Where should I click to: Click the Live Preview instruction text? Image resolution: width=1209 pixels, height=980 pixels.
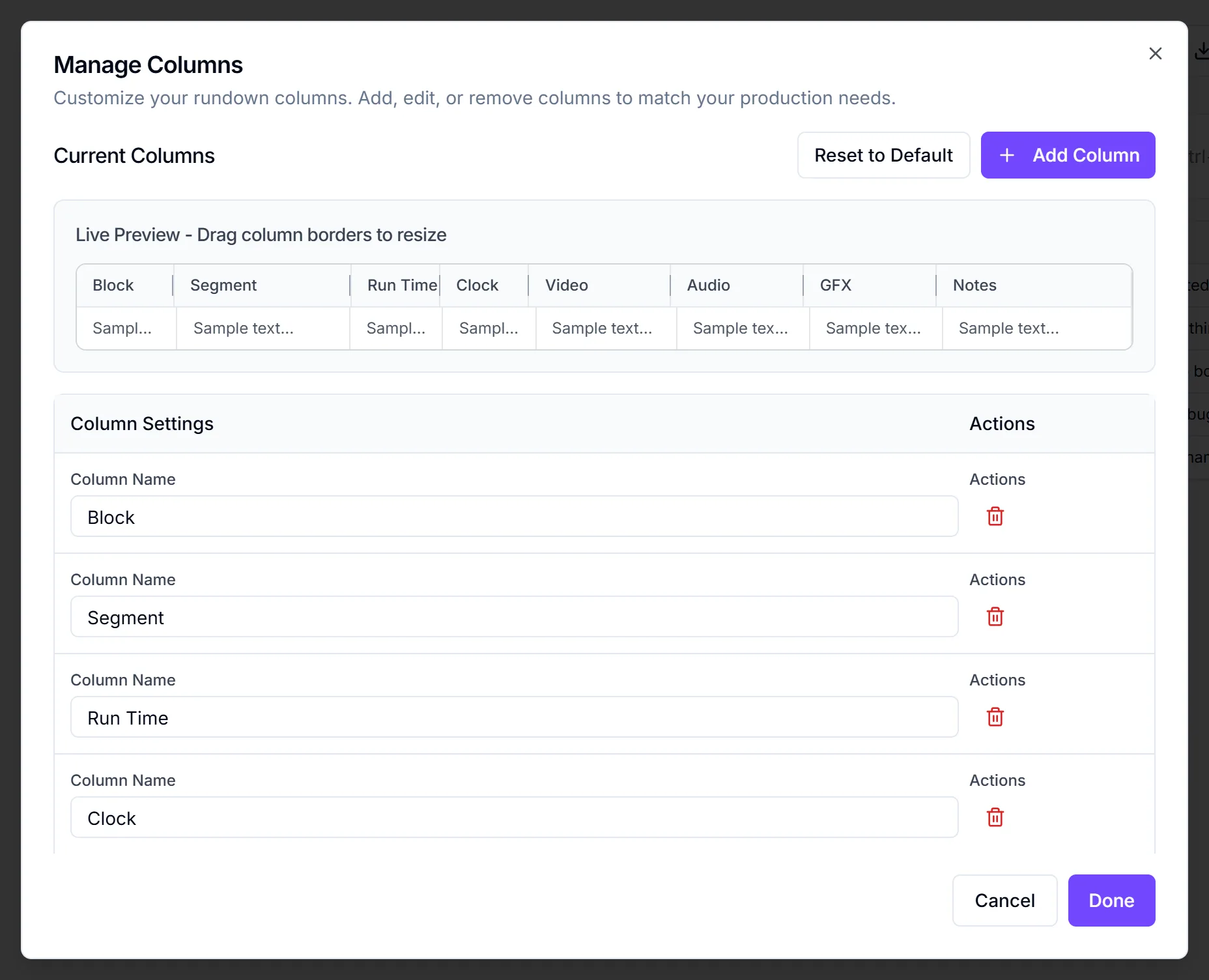(261, 235)
